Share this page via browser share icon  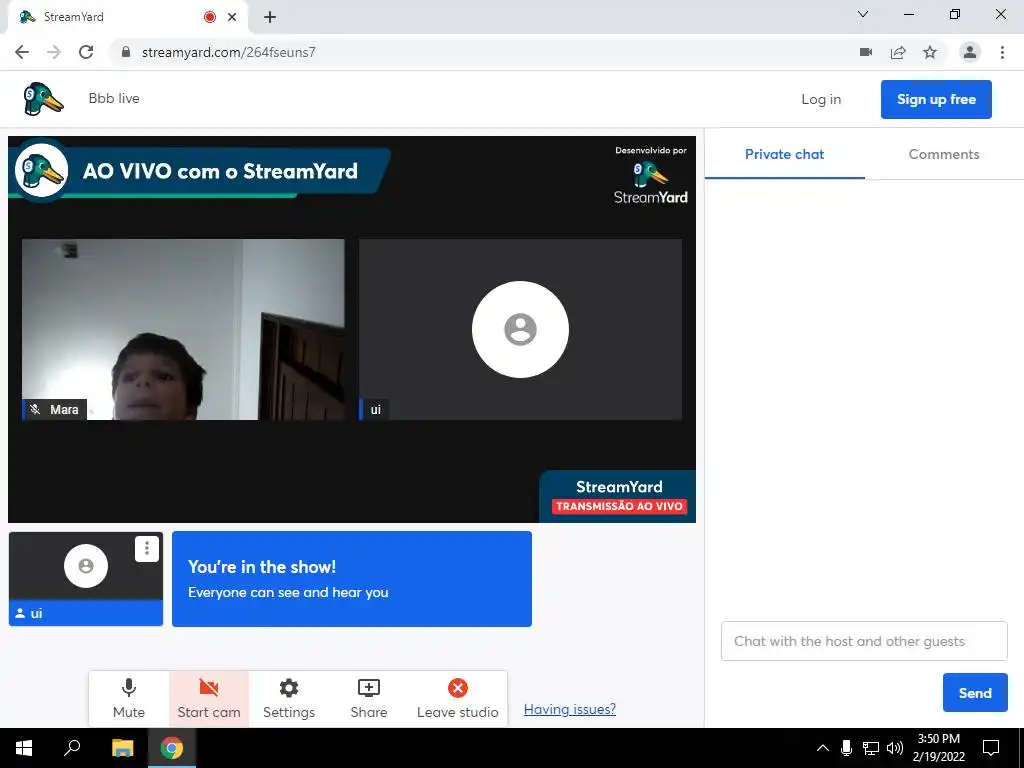pyautogui.click(x=898, y=52)
